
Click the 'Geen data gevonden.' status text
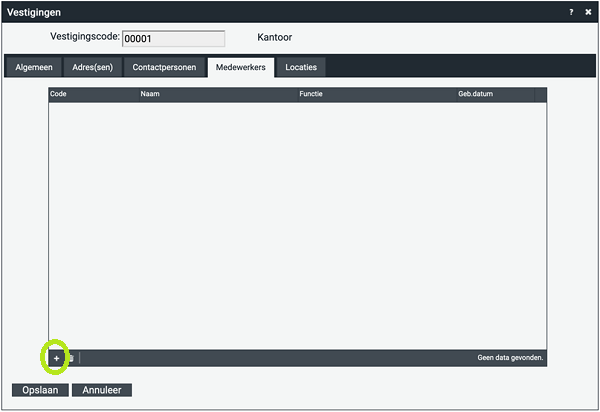(x=510, y=357)
